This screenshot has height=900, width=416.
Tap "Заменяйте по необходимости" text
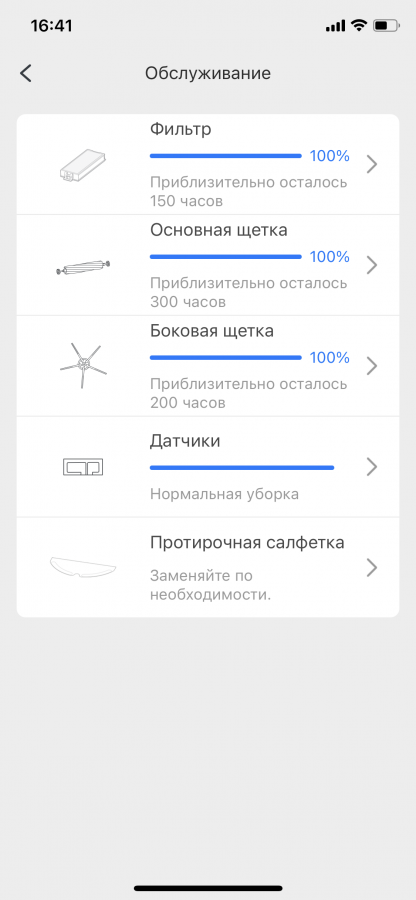click(x=211, y=585)
